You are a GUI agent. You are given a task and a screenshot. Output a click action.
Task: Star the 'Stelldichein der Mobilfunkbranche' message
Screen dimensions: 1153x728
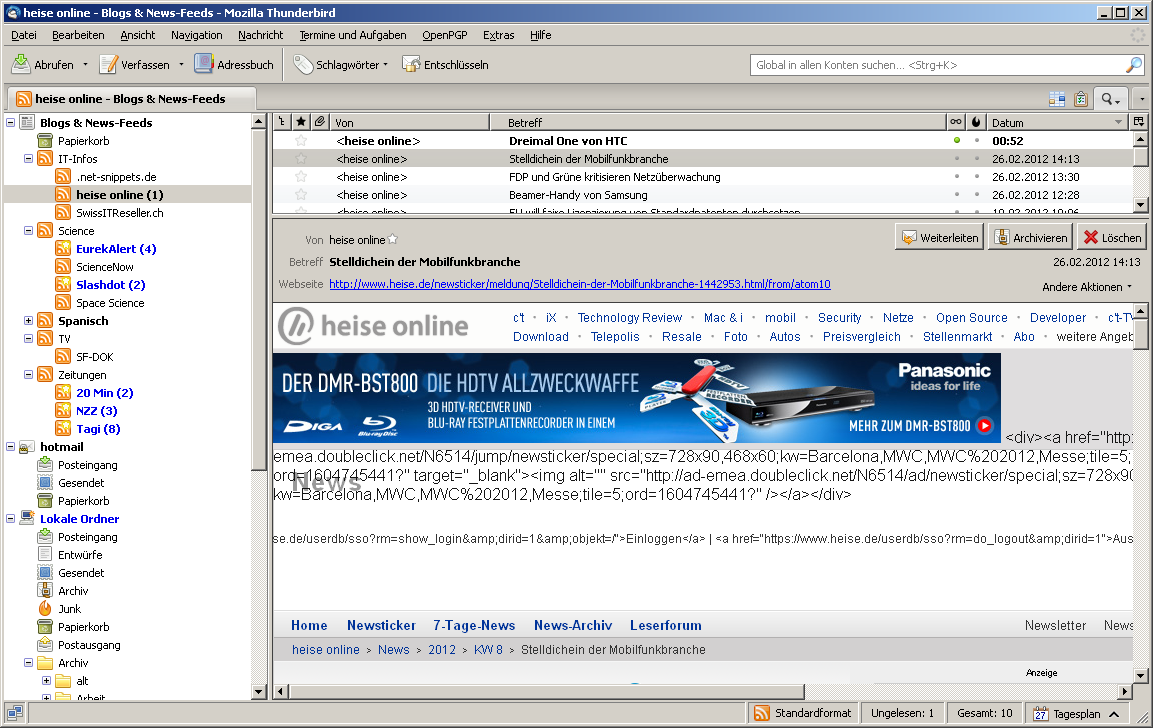pyautogui.click(x=301, y=159)
